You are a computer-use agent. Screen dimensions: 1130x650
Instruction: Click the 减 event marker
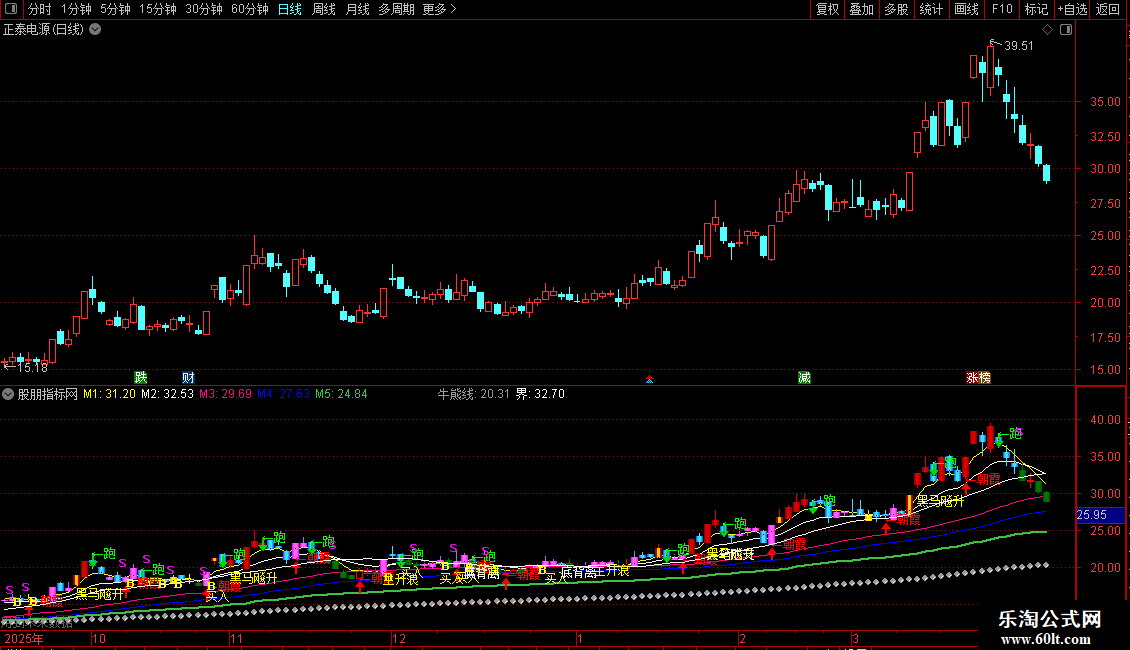pyautogui.click(x=804, y=377)
